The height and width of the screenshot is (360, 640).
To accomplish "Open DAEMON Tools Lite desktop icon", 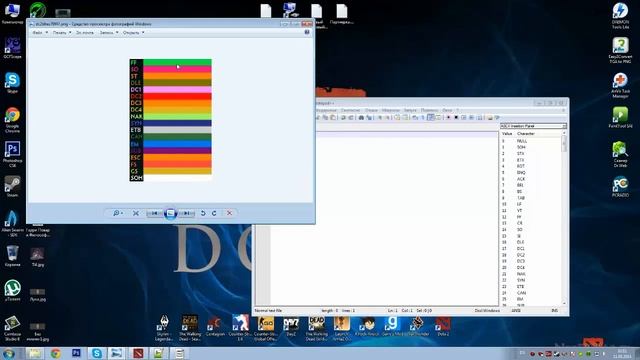I will (620, 16).
